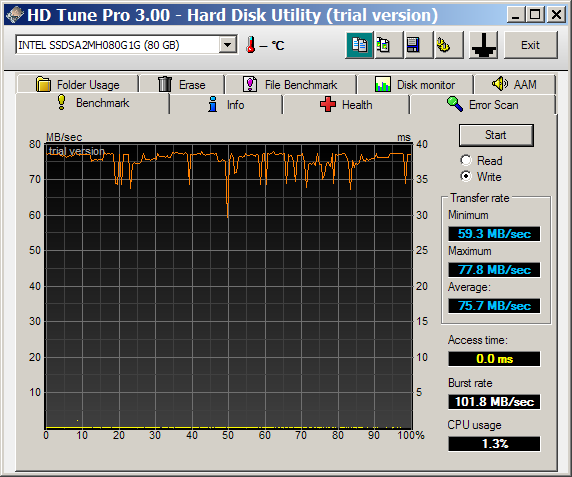Open the Disk monitor tab

click(x=415, y=85)
